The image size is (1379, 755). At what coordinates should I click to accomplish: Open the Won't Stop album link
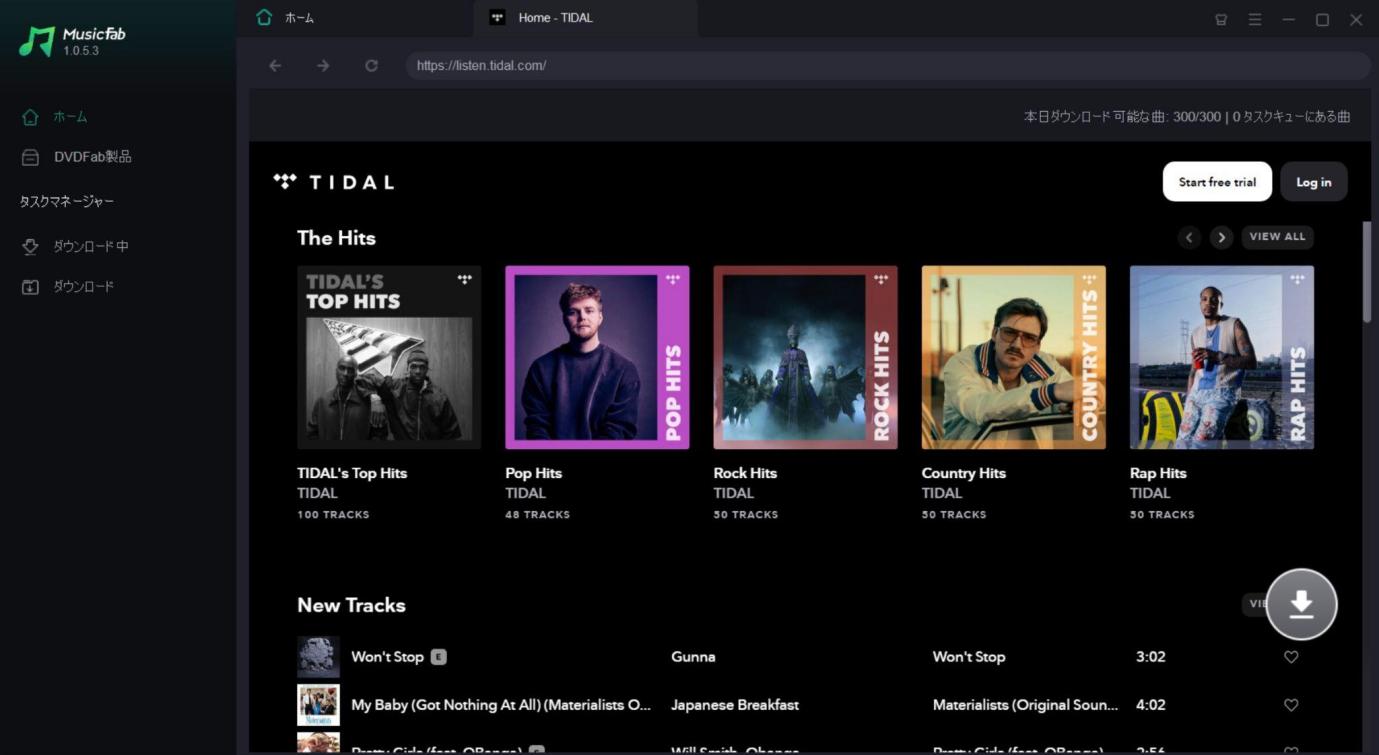click(x=969, y=657)
